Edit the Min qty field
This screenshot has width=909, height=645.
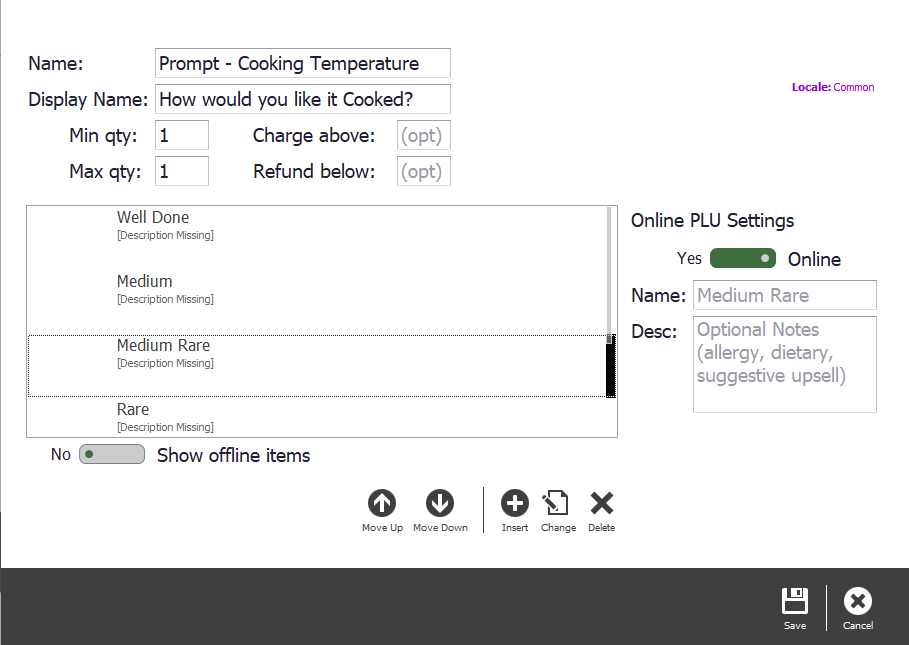pos(182,135)
